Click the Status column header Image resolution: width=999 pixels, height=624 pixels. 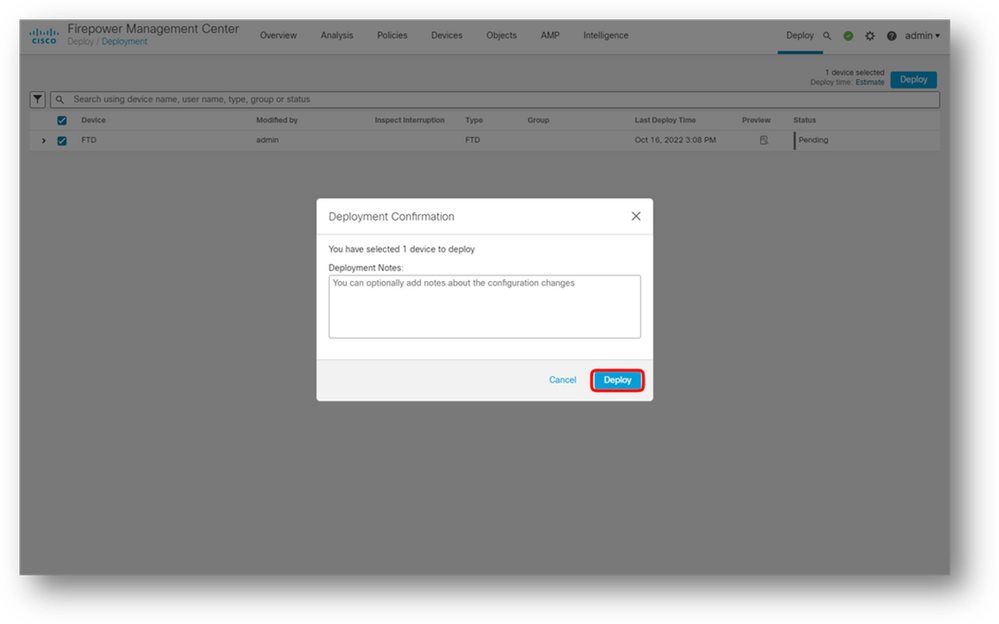[805, 120]
